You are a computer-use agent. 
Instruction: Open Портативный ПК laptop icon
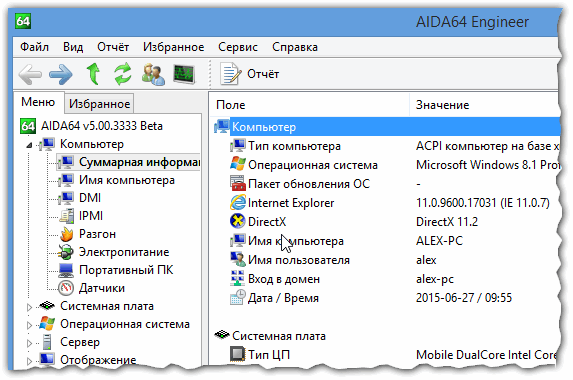point(66,270)
